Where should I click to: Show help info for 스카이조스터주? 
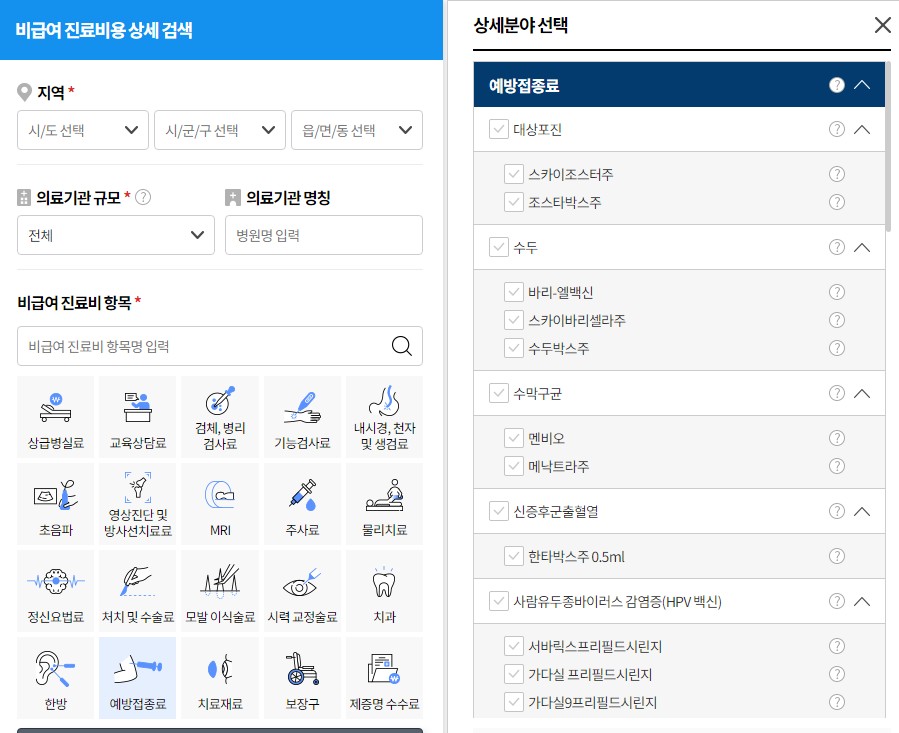coord(837,174)
